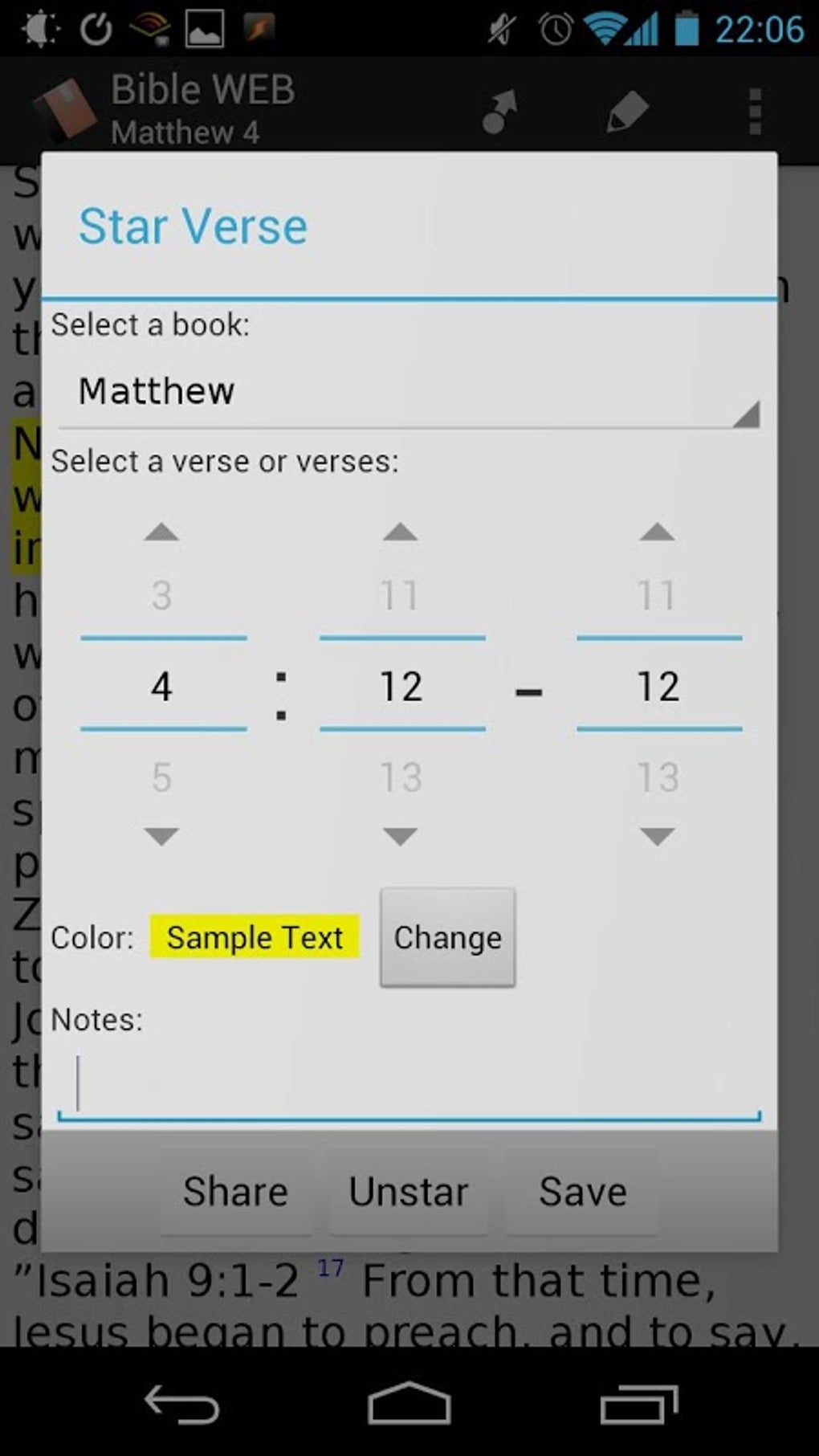
Task: Tap up arrow above start verse 12
Action: (401, 532)
